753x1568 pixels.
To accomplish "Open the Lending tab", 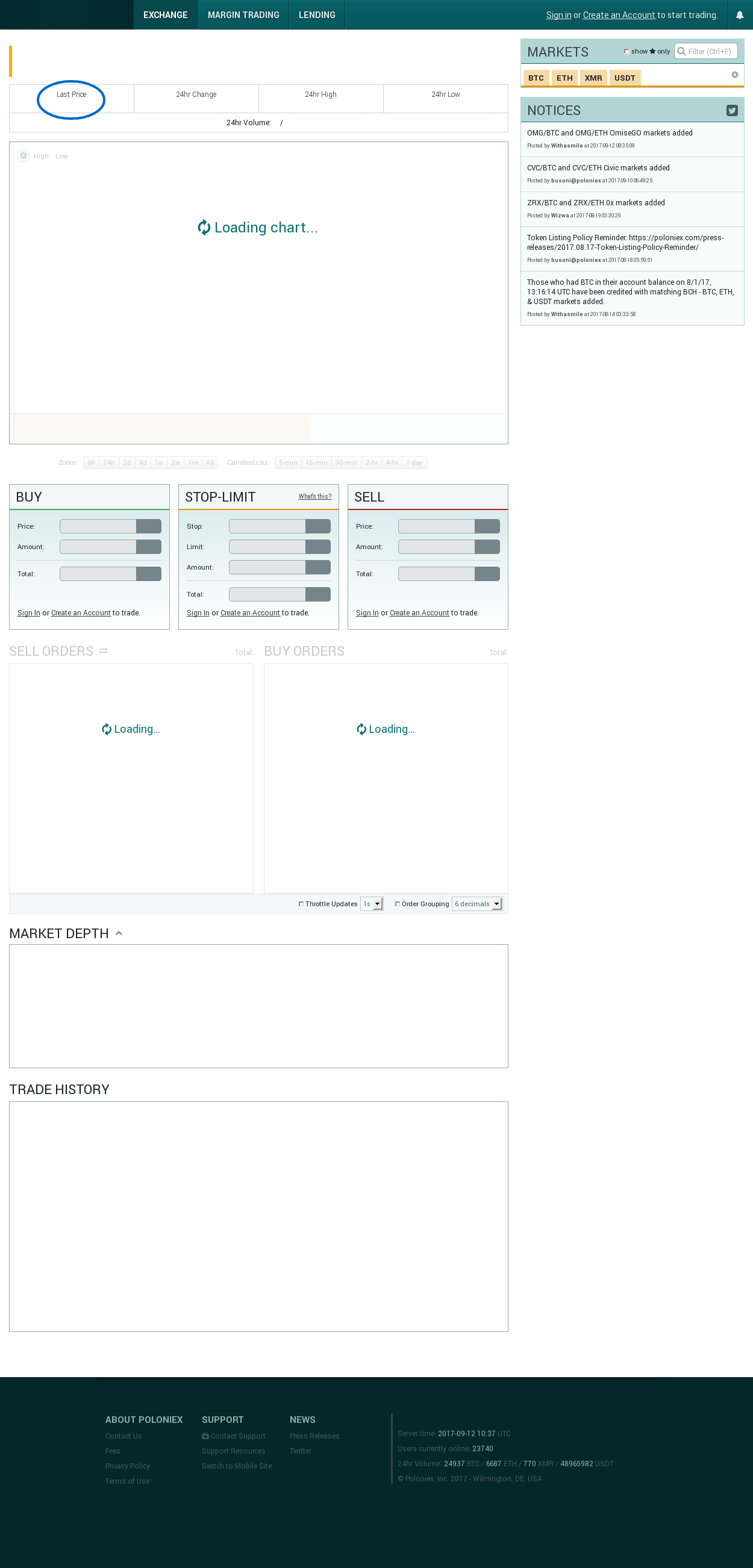I will coord(317,14).
